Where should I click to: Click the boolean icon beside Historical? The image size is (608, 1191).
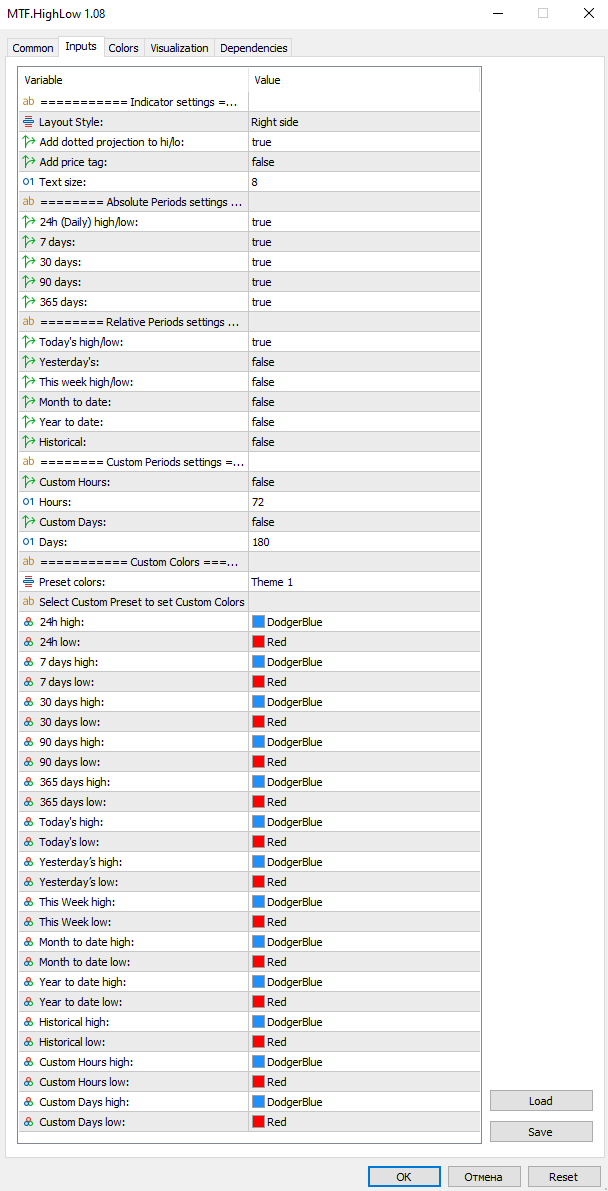tap(28, 441)
